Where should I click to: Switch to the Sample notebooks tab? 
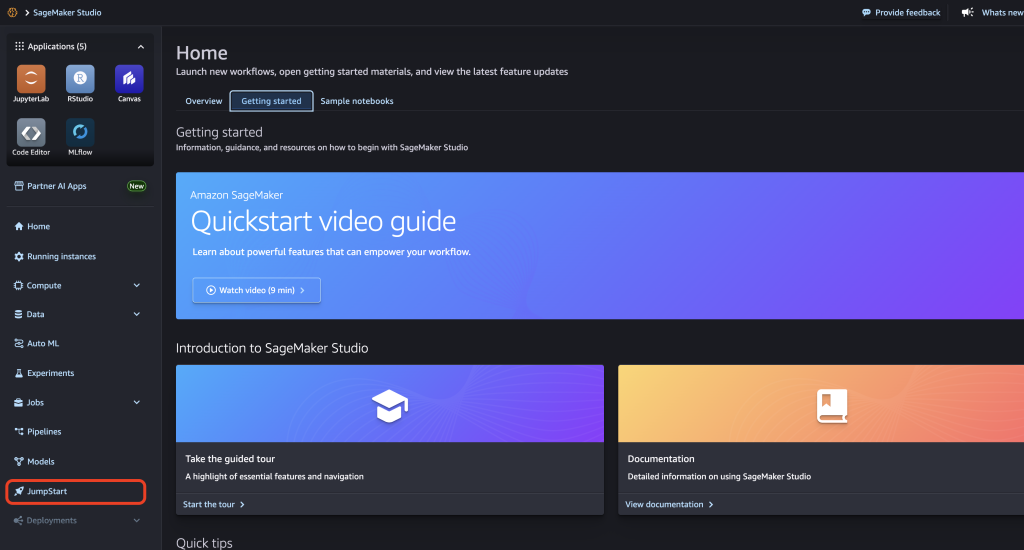[x=357, y=101]
